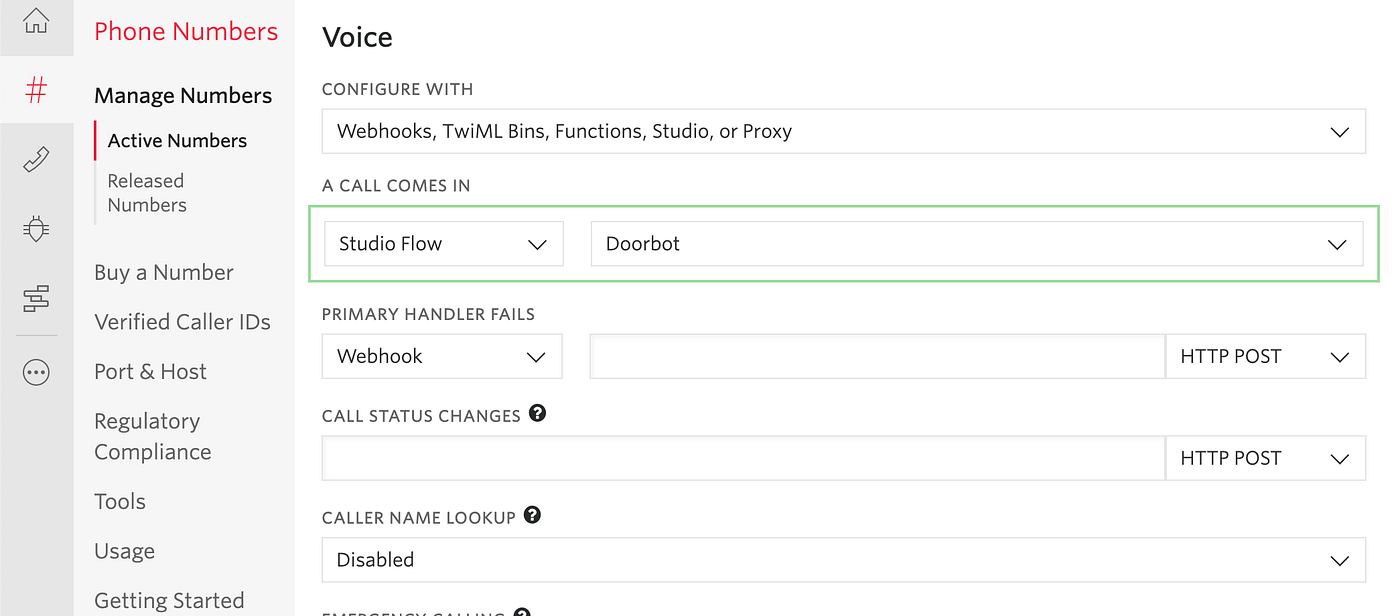
Task: Open Active Numbers in sidebar
Action: [177, 141]
